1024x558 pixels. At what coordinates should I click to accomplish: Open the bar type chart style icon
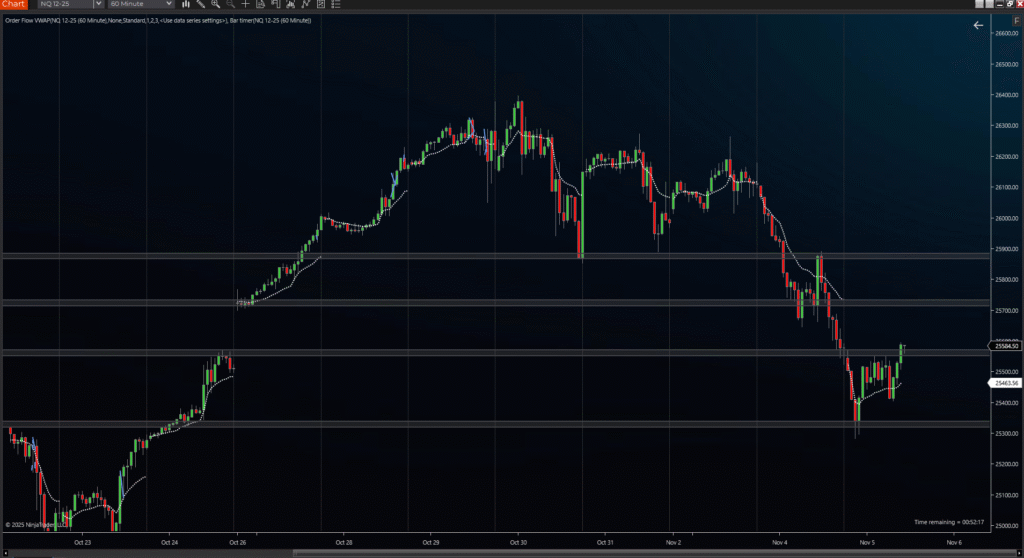click(186, 4)
